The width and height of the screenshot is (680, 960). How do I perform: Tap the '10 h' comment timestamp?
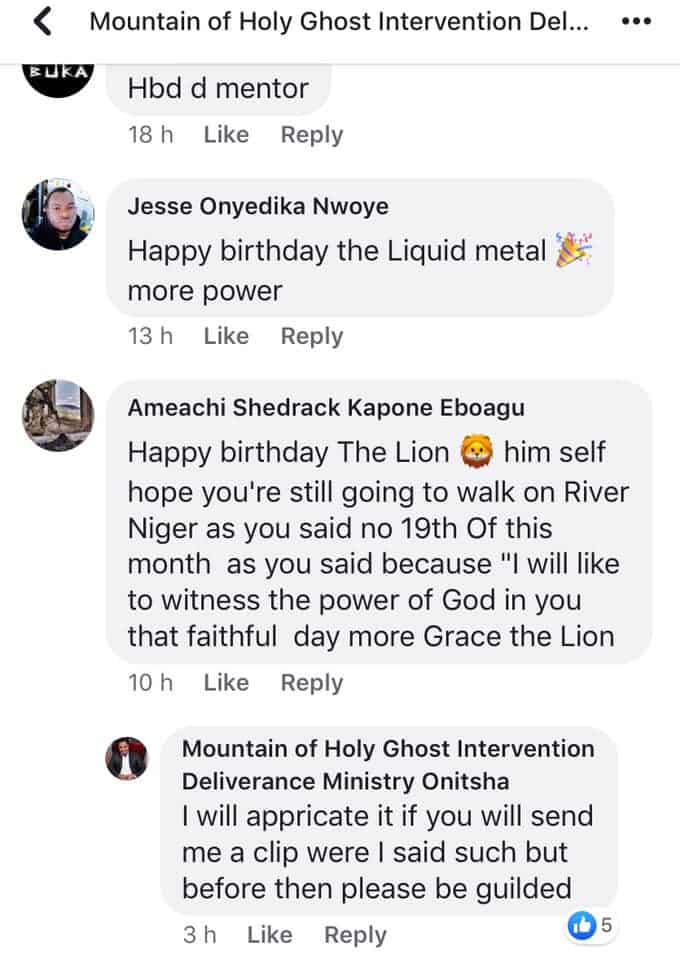(x=150, y=683)
